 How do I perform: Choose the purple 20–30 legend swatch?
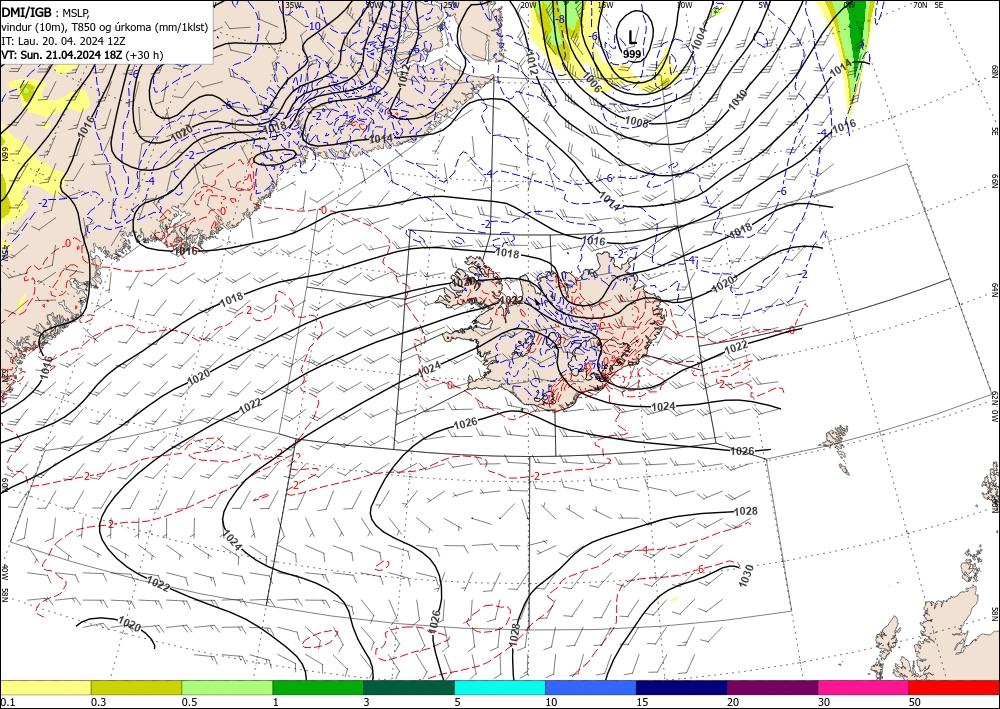click(x=772, y=687)
